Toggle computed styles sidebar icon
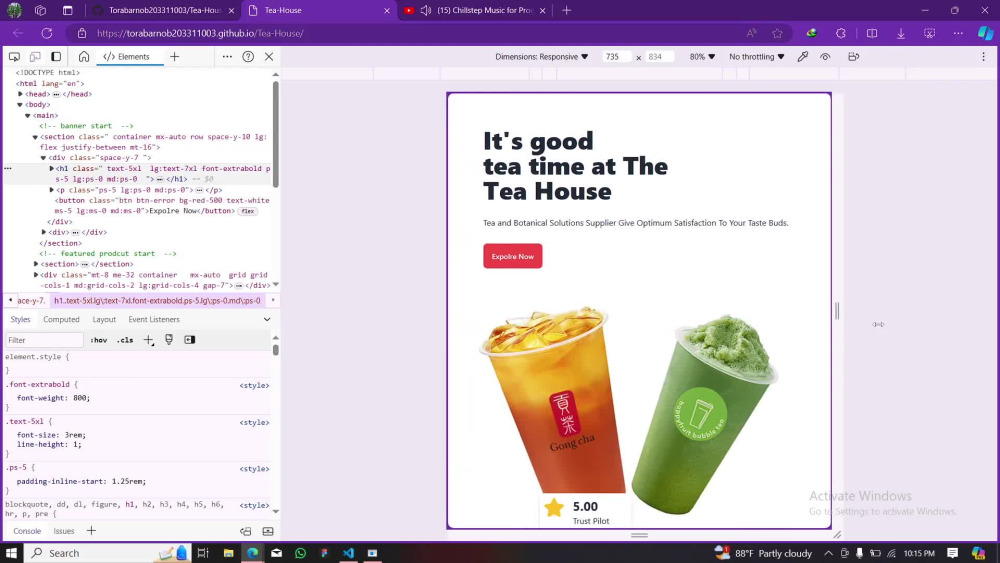 pos(189,340)
